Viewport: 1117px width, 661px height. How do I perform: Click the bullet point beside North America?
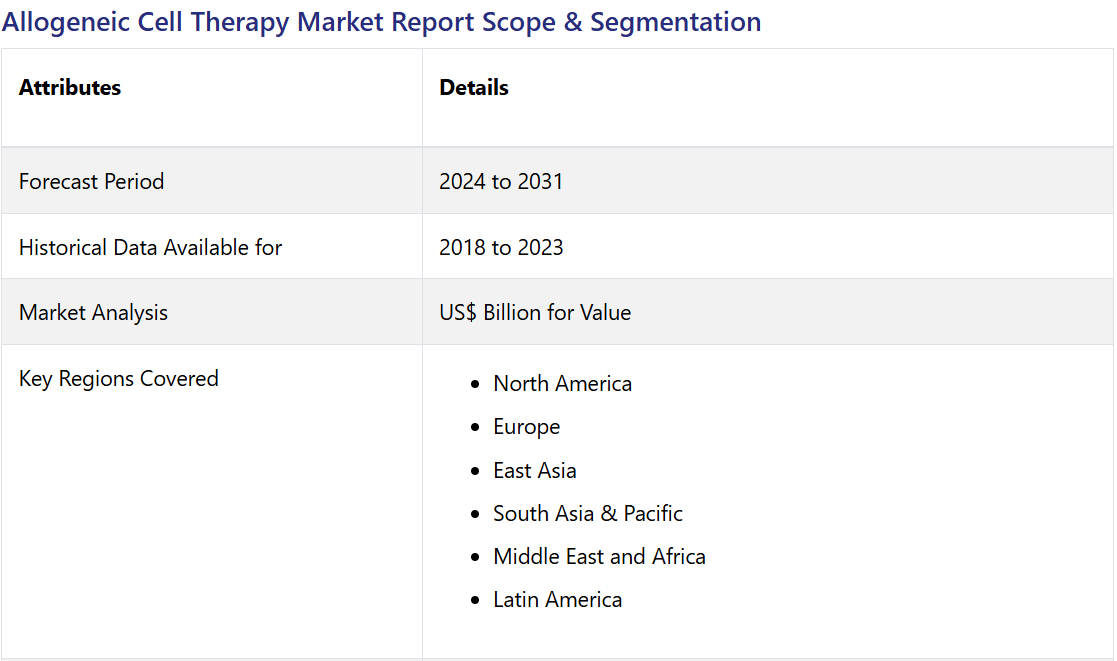(475, 384)
